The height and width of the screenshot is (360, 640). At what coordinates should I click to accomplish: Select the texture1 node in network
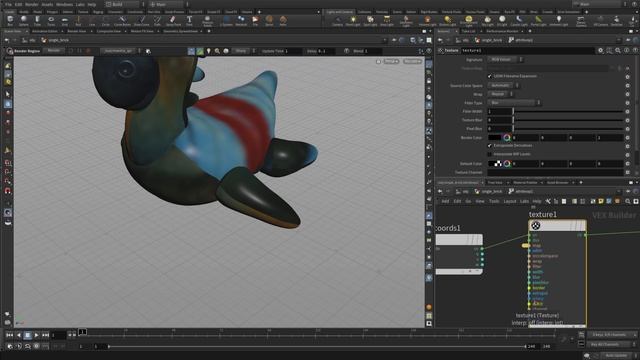tap(558, 226)
